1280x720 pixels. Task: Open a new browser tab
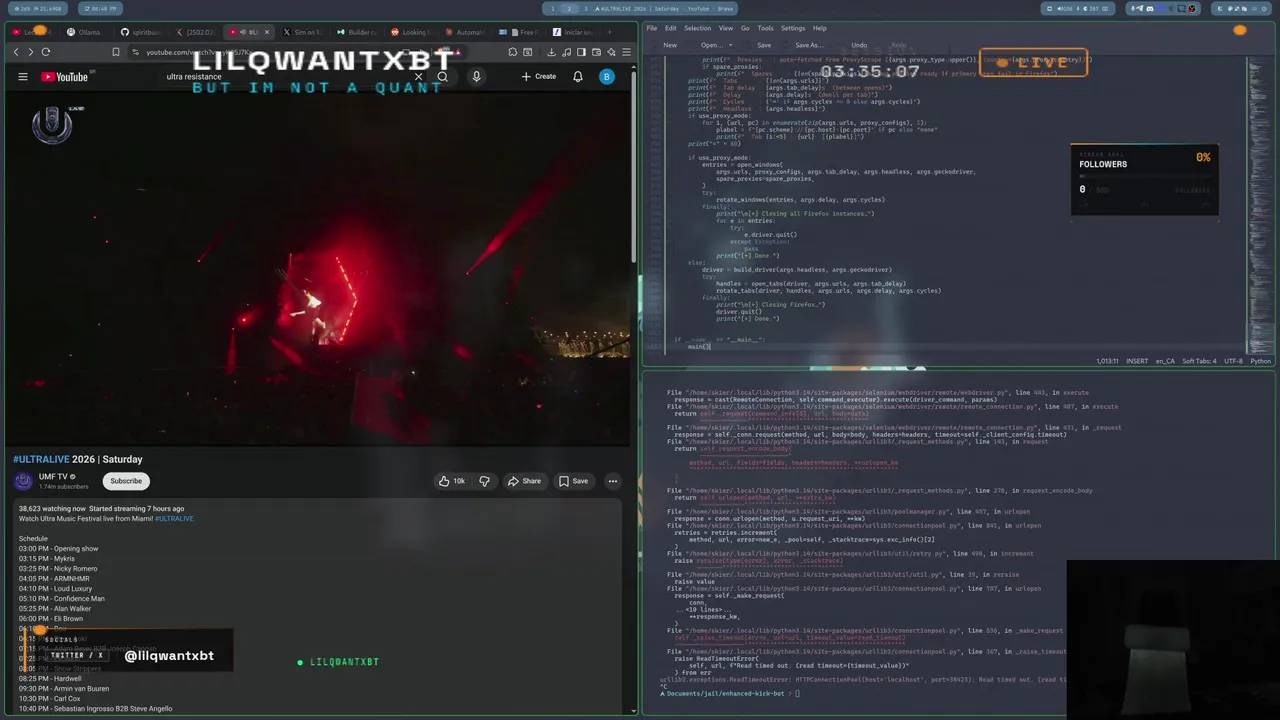click(609, 32)
